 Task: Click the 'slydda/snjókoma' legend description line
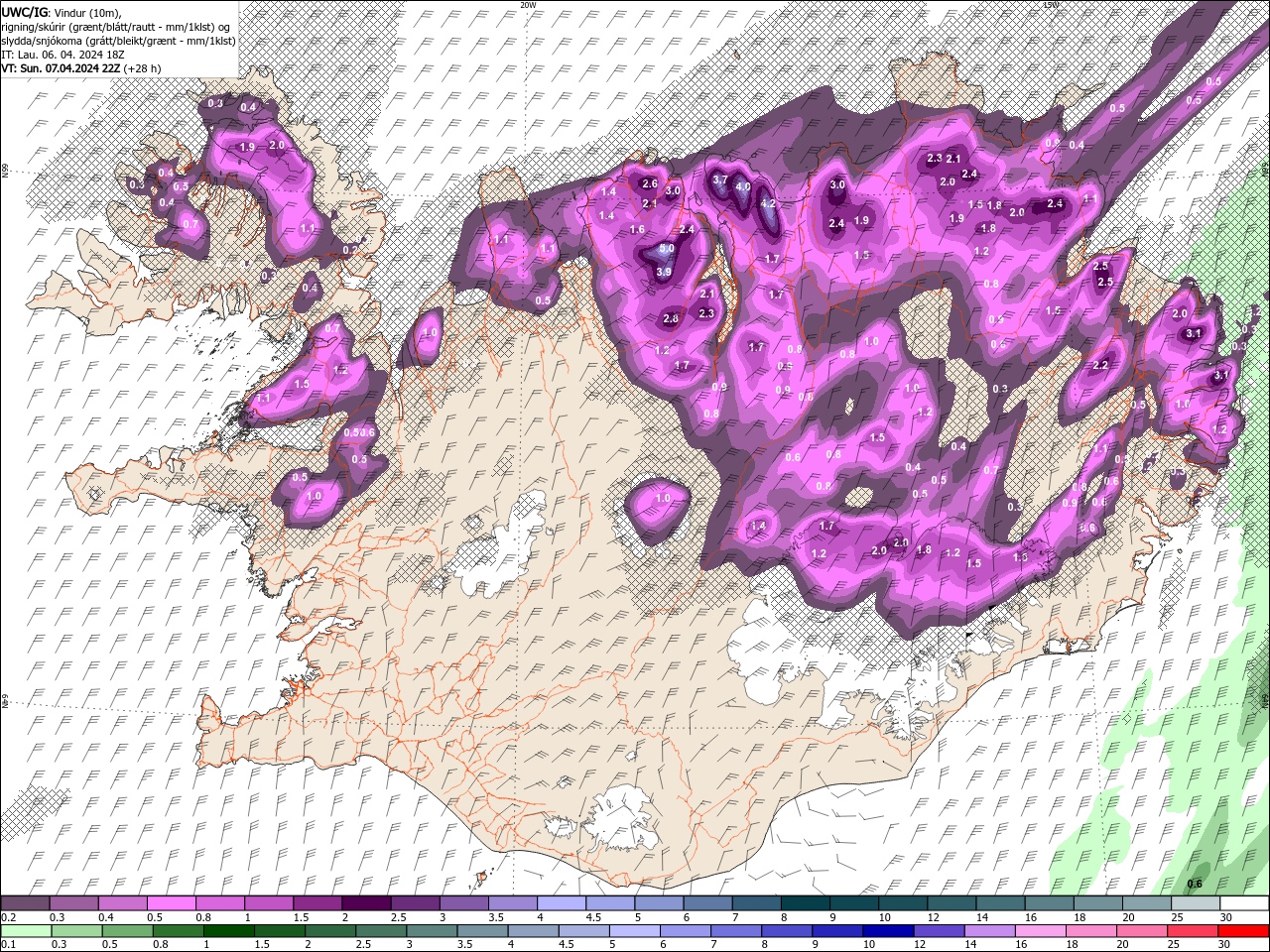[x=118, y=41]
